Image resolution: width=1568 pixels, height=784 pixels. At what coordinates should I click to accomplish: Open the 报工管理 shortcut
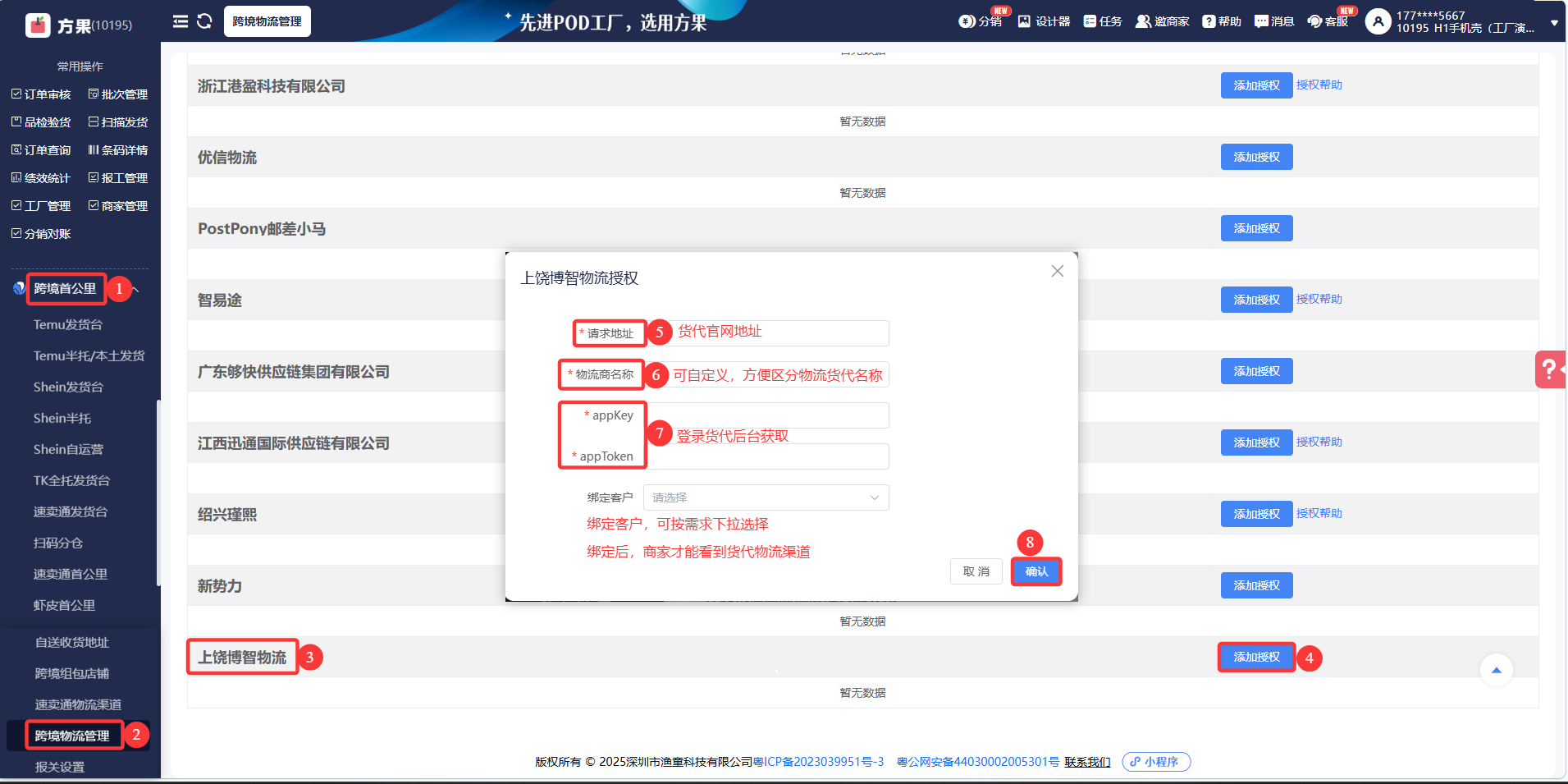click(118, 178)
